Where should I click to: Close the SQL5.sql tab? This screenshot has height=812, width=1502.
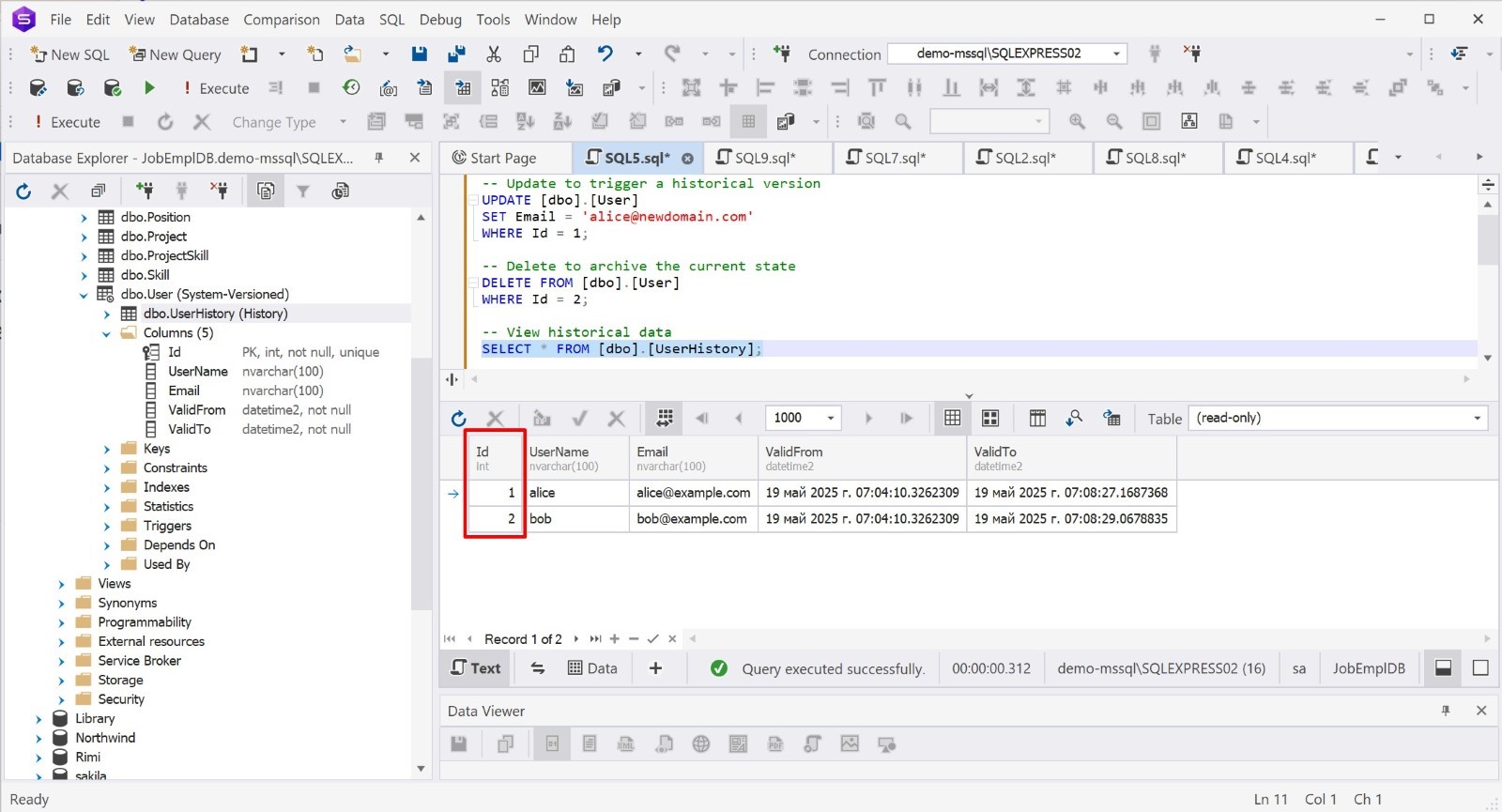click(687, 159)
